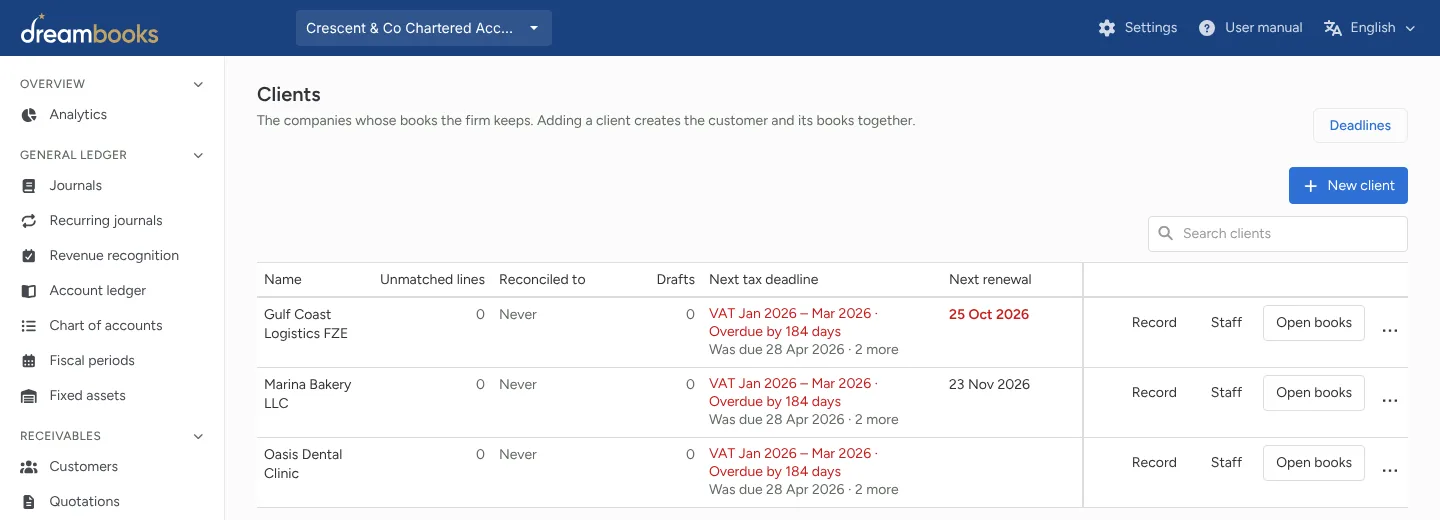The image size is (1440, 520).
Task: Click the Customers people icon
Action: [x=29, y=467]
